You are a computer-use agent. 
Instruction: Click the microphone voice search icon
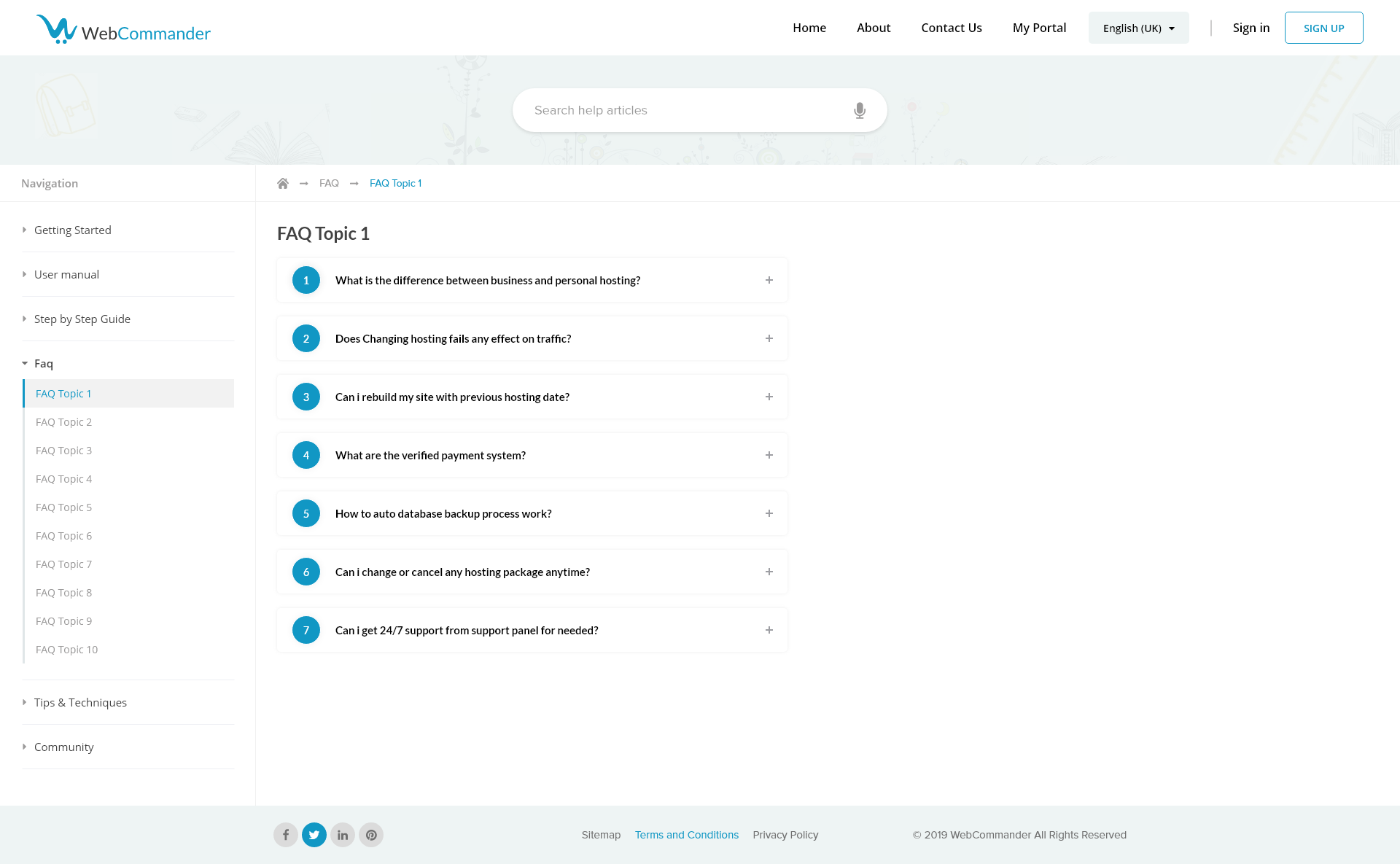point(860,110)
